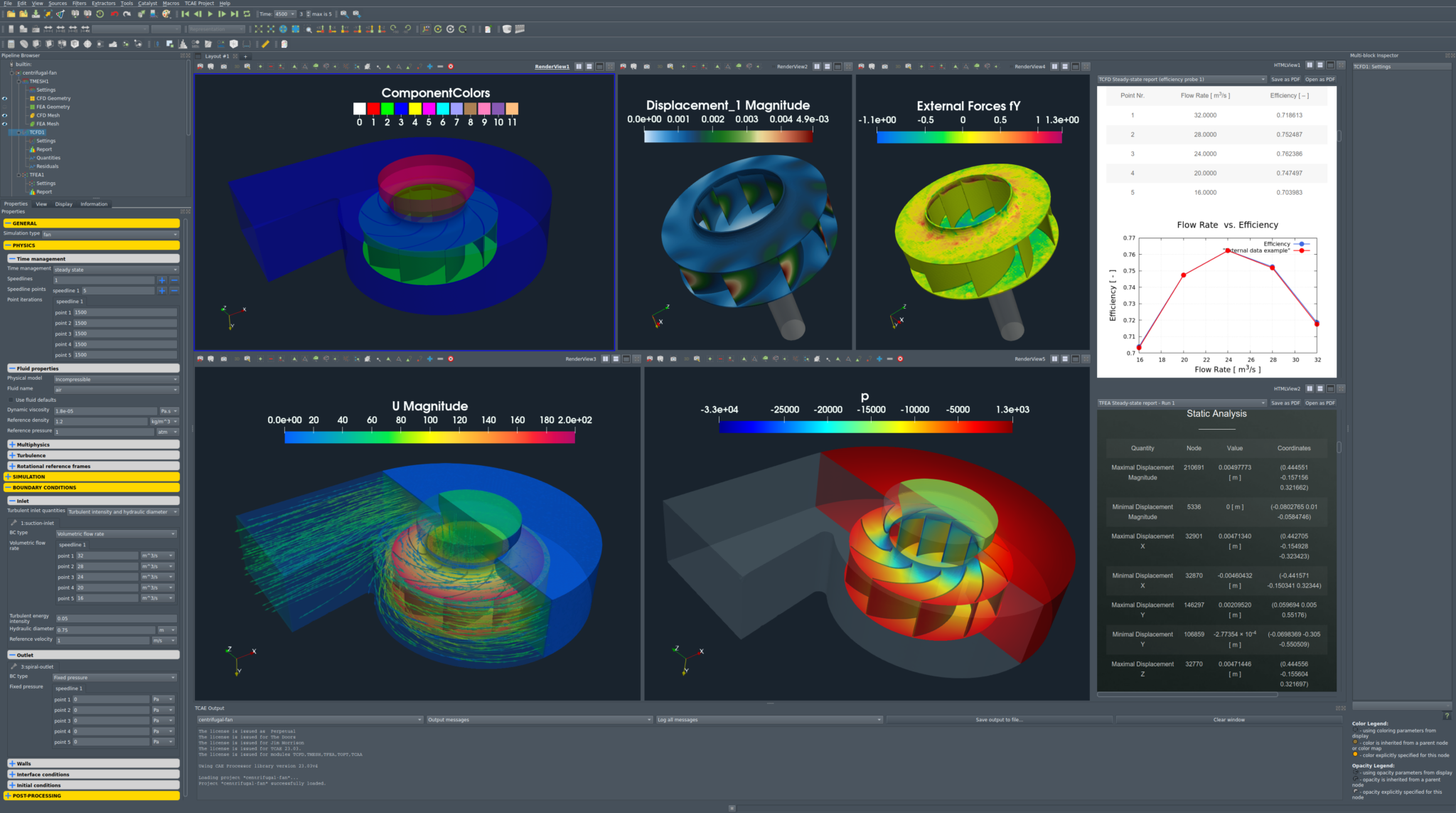
Task: Open the color map editor palette icon
Action: tap(166, 14)
